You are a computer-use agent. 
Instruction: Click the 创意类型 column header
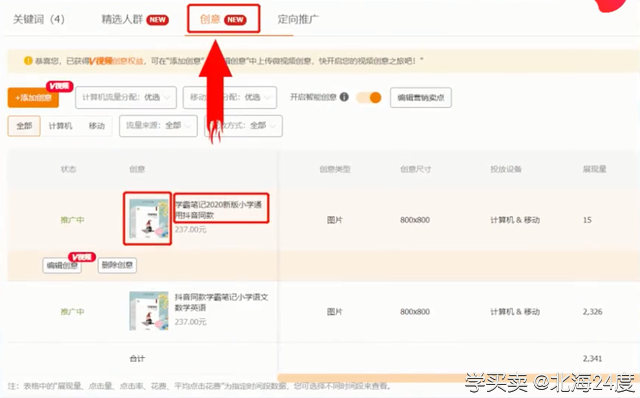tap(335, 169)
